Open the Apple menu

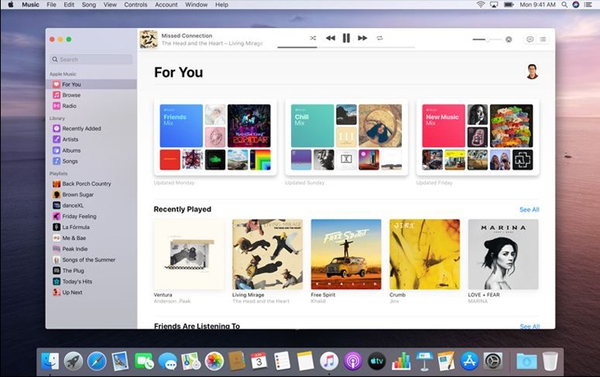[11, 5]
